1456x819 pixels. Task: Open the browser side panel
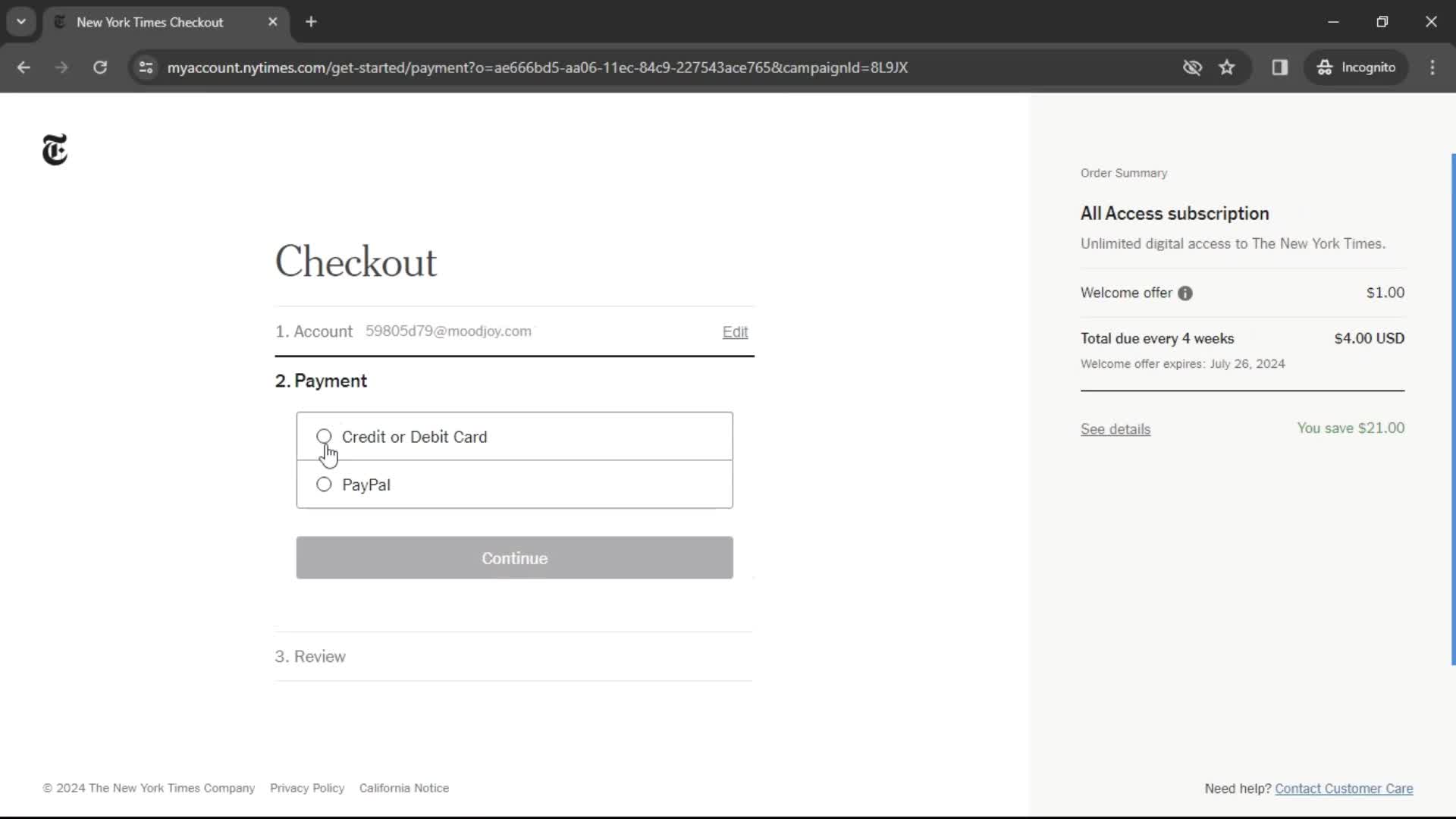[x=1280, y=67]
